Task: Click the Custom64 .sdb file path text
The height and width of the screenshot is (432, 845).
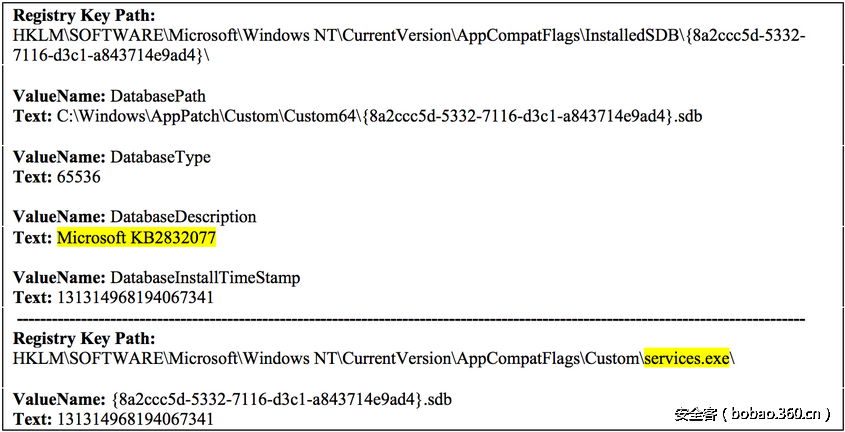Action: point(379,116)
